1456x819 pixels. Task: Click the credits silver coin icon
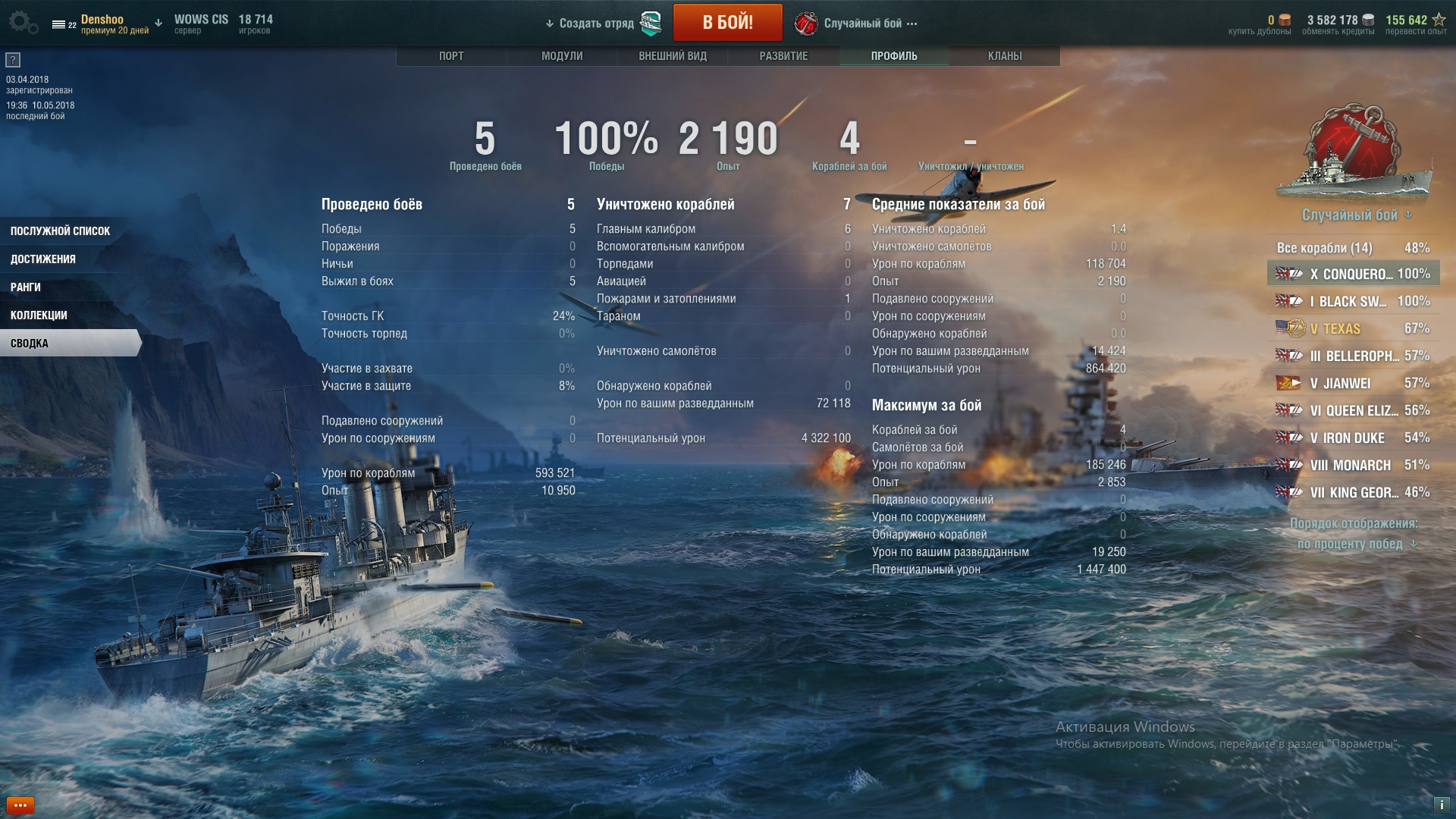point(1368,20)
